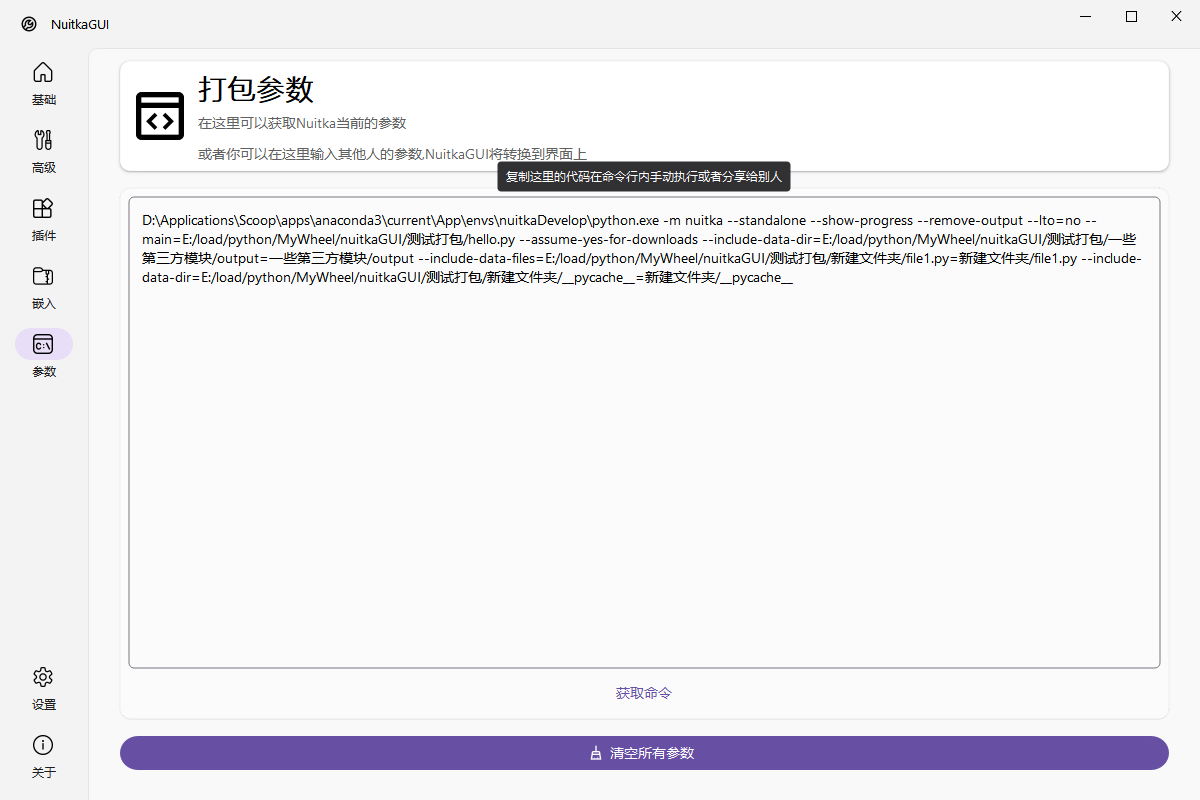
Task: Open 设置 gear in sidebar
Action: (x=44, y=688)
